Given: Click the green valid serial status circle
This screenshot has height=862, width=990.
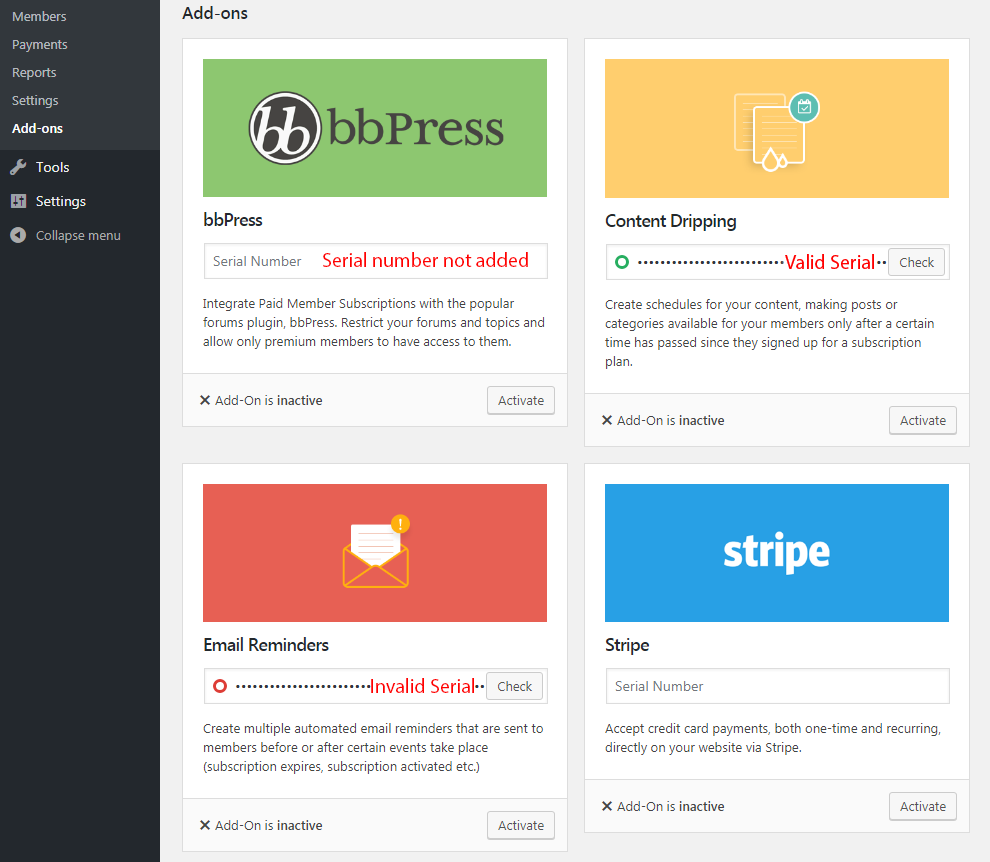Looking at the screenshot, I should 622,262.
